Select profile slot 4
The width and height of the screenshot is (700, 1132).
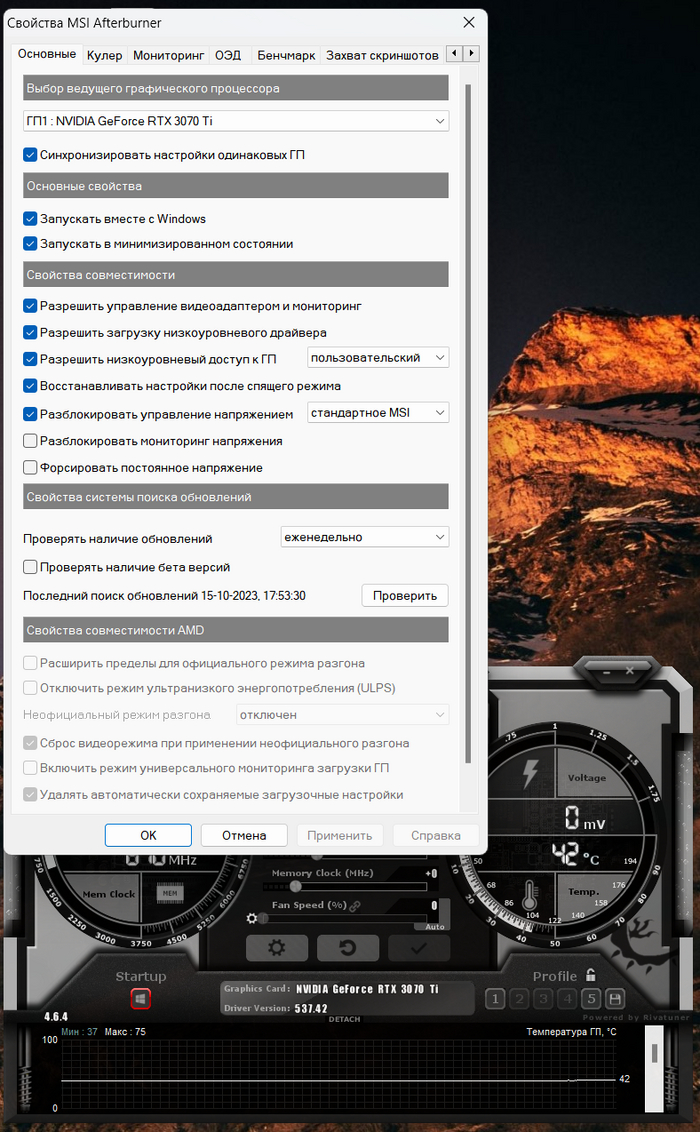(567, 999)
